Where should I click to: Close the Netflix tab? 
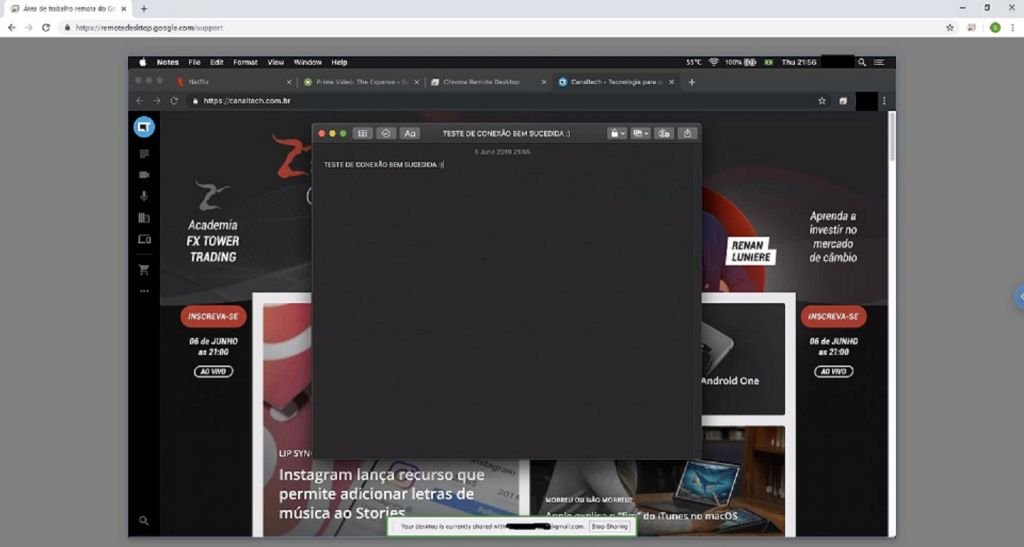tap(289, 82)
